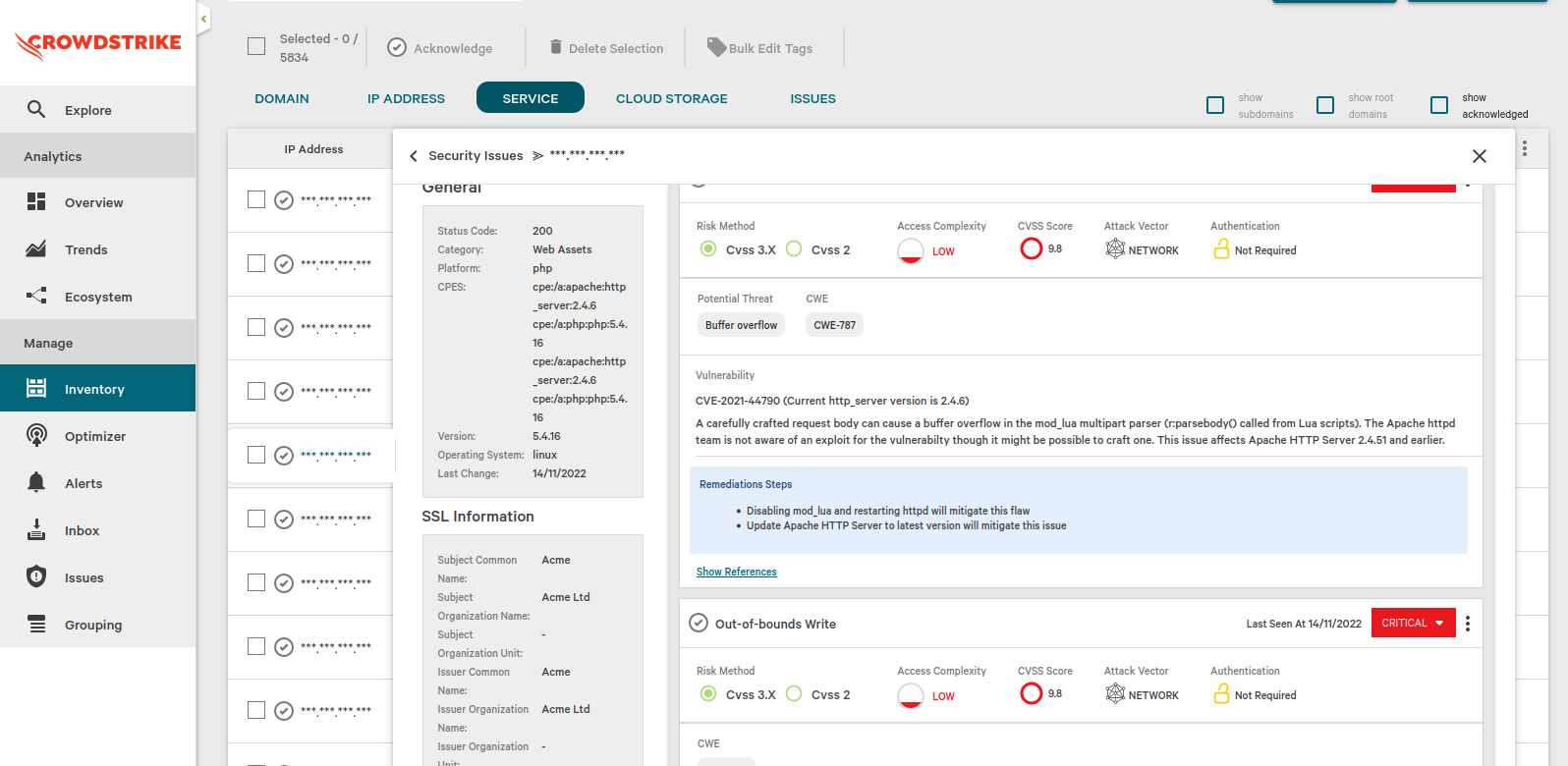Open the Inbox icon

click(x=36, y=529)
